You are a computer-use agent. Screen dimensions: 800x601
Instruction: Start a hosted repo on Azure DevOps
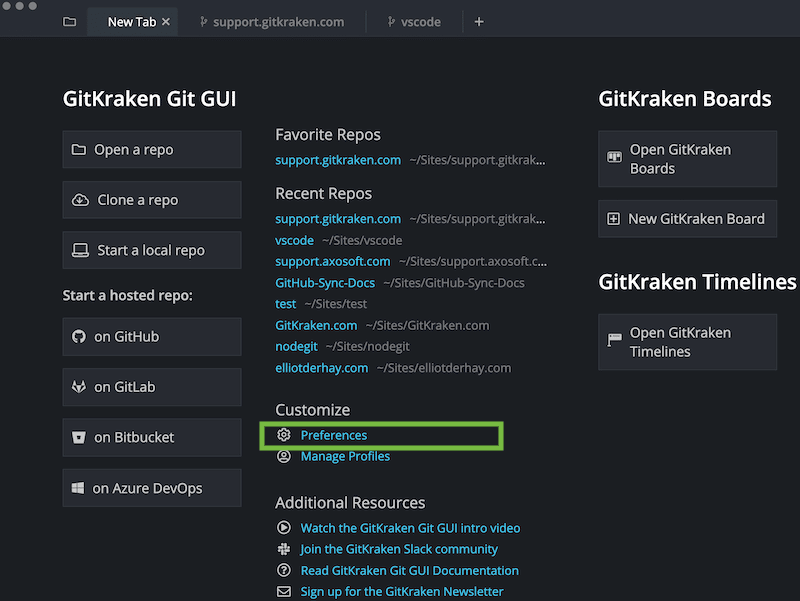tap(152, 488)
